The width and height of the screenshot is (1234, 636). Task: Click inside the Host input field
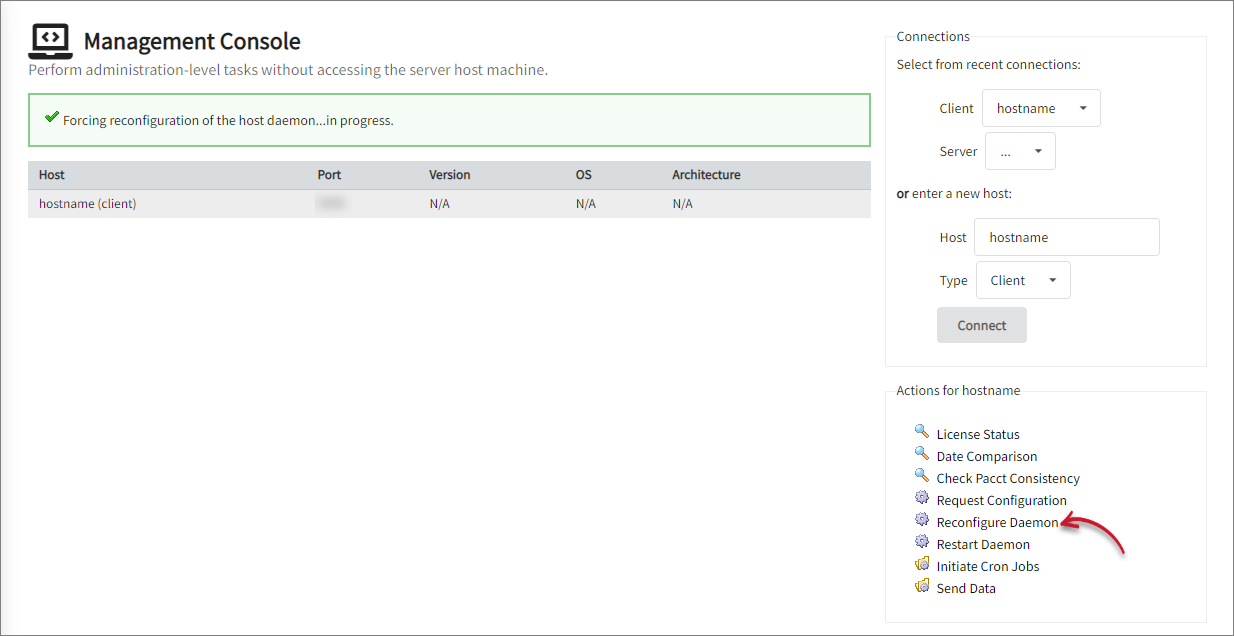[x=1066, y=236]
